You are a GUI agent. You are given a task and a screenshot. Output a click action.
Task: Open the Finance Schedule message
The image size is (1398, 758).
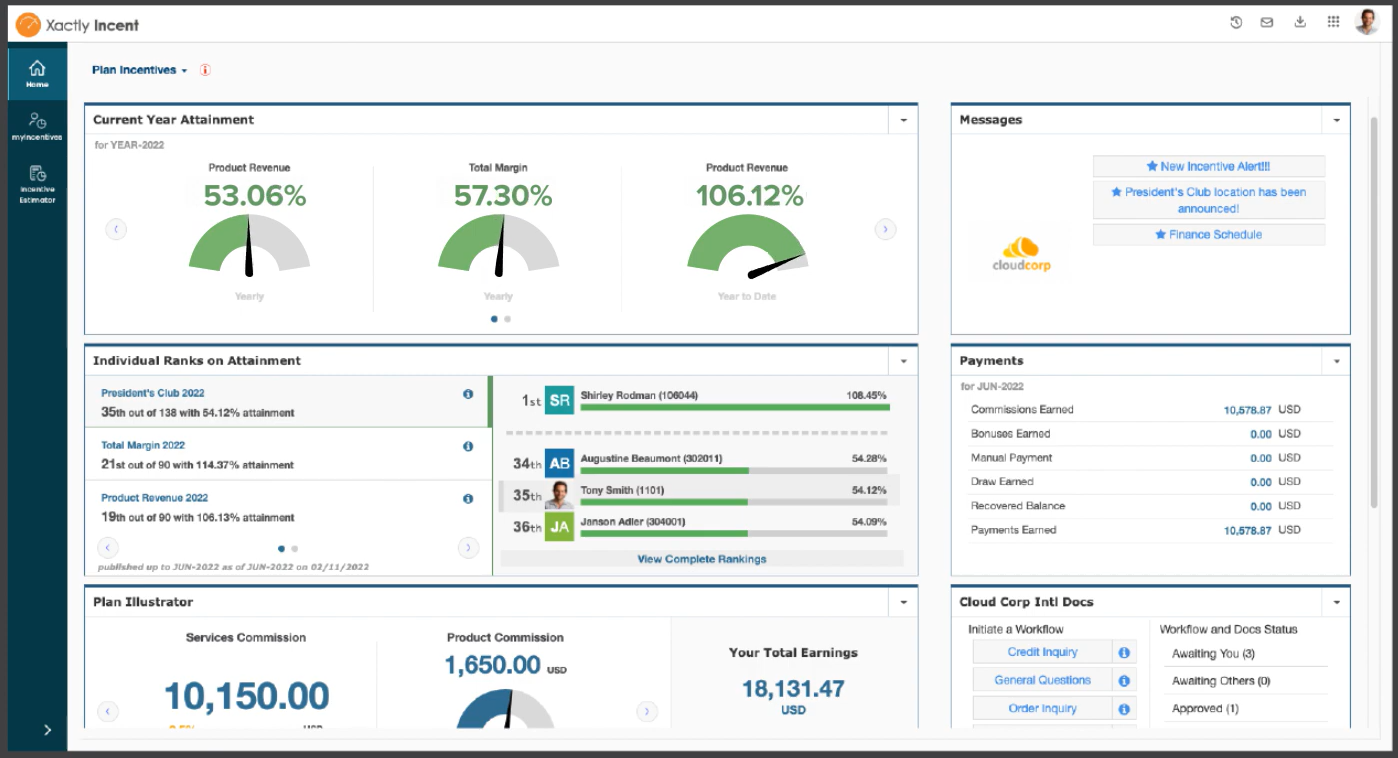[x=1208, y=234]
